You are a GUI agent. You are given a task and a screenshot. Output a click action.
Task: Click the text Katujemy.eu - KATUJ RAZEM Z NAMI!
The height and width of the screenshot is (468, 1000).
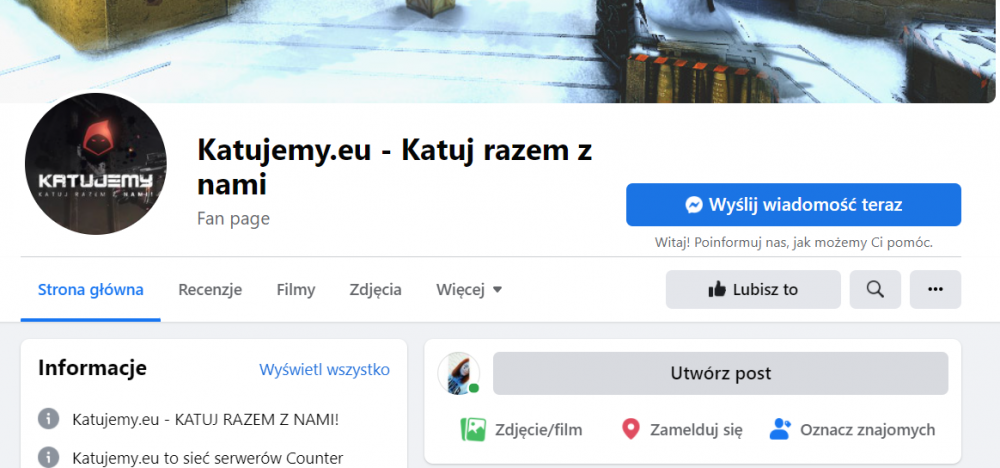[x=206, y=420]
